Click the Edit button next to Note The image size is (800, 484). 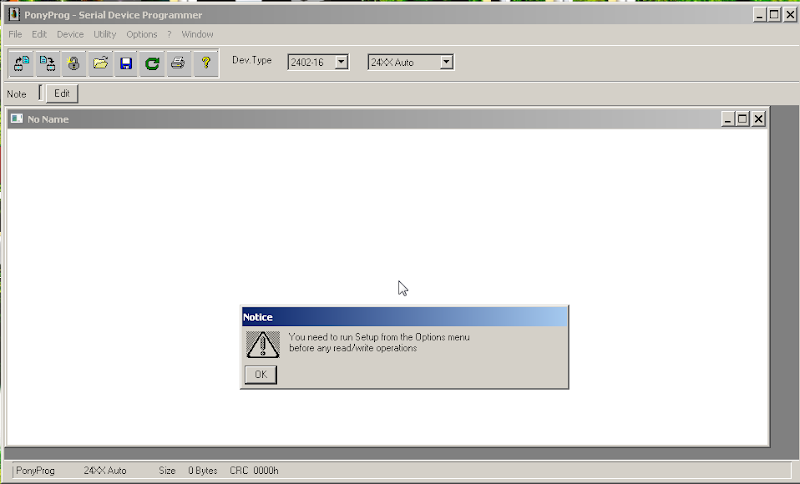[x=62, y=93]
